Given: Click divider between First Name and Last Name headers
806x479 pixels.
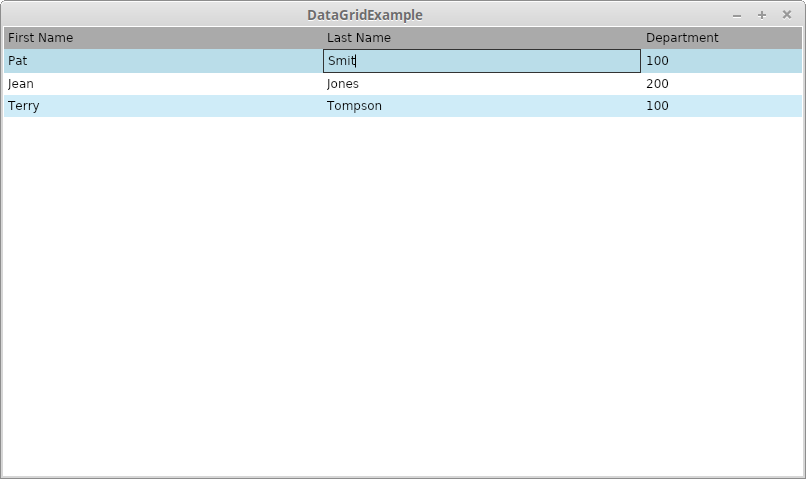Looking at the screenshot, I should pos(322,38).
